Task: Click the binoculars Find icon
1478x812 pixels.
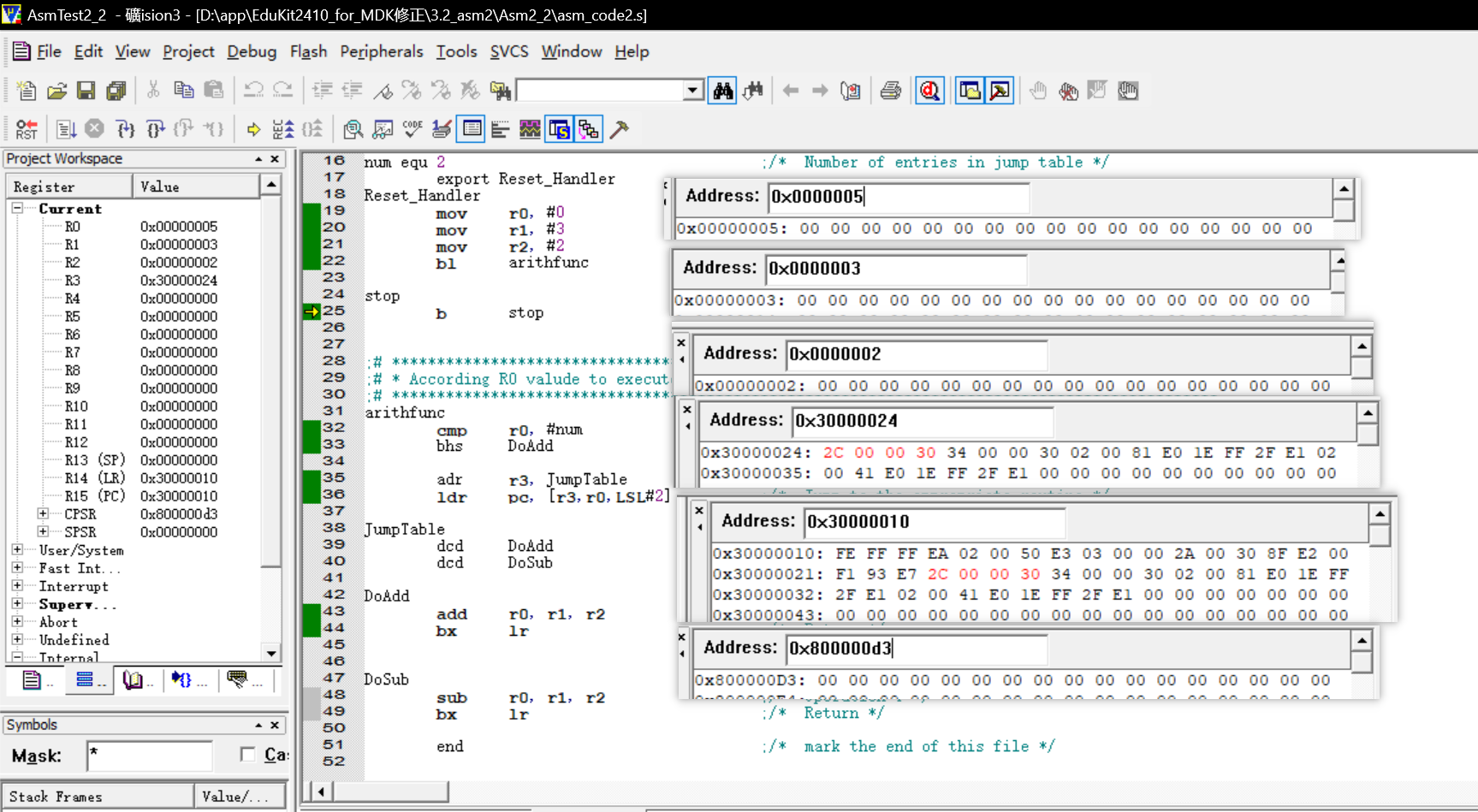Action: (x=722, y=91)
